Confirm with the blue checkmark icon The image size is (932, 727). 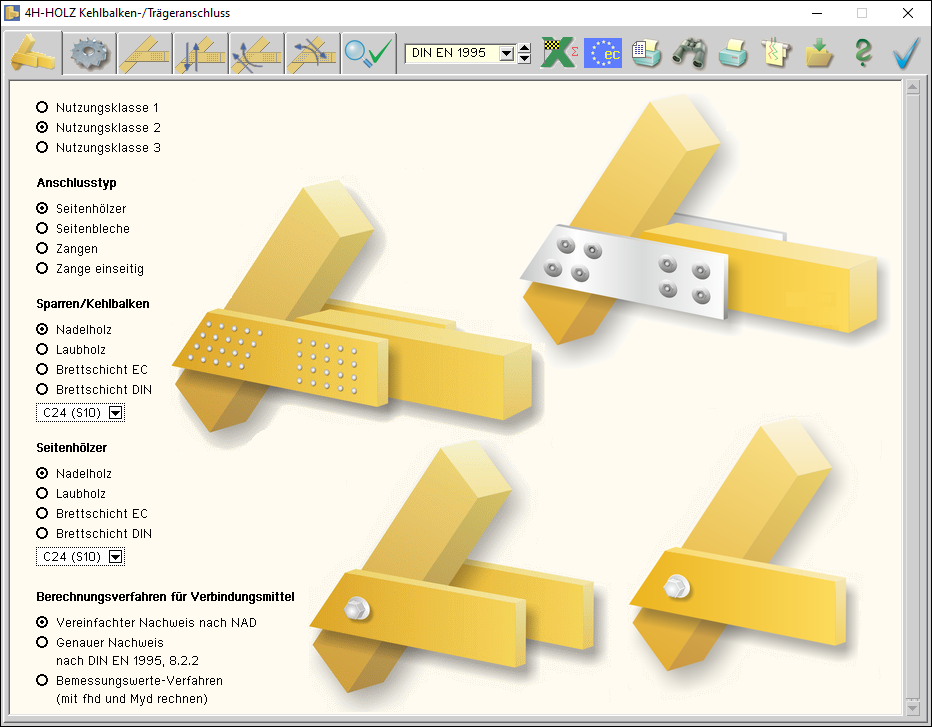pos(906,53)
